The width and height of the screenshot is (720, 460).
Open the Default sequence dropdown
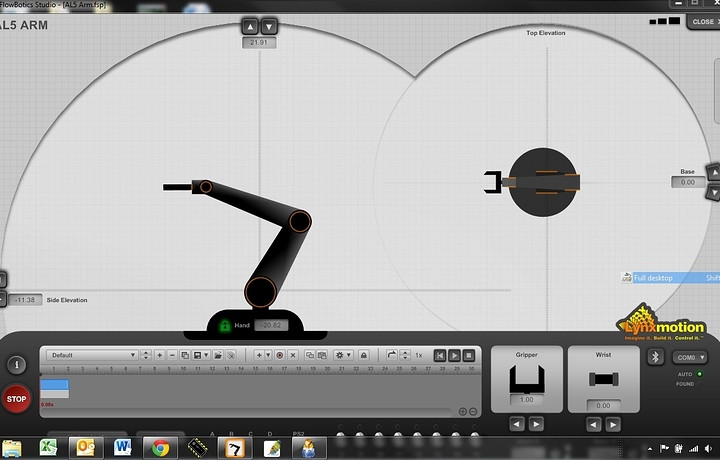click(92, 355)
